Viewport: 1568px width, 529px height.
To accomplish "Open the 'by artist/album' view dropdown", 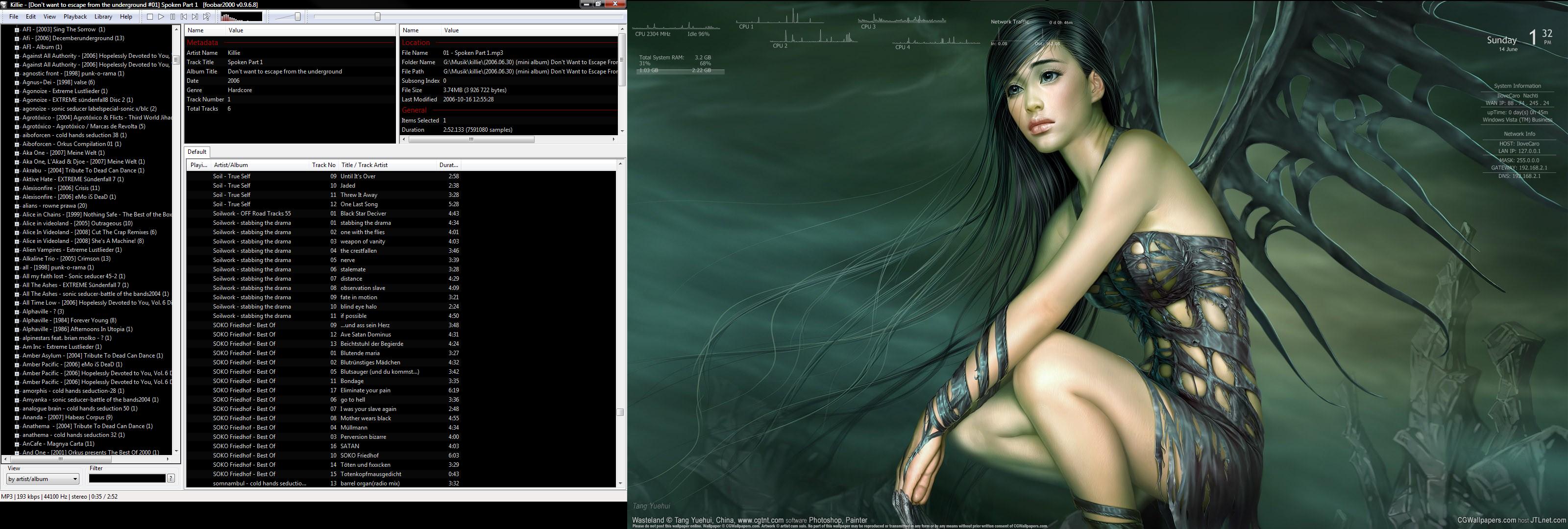I will point(43,479).
